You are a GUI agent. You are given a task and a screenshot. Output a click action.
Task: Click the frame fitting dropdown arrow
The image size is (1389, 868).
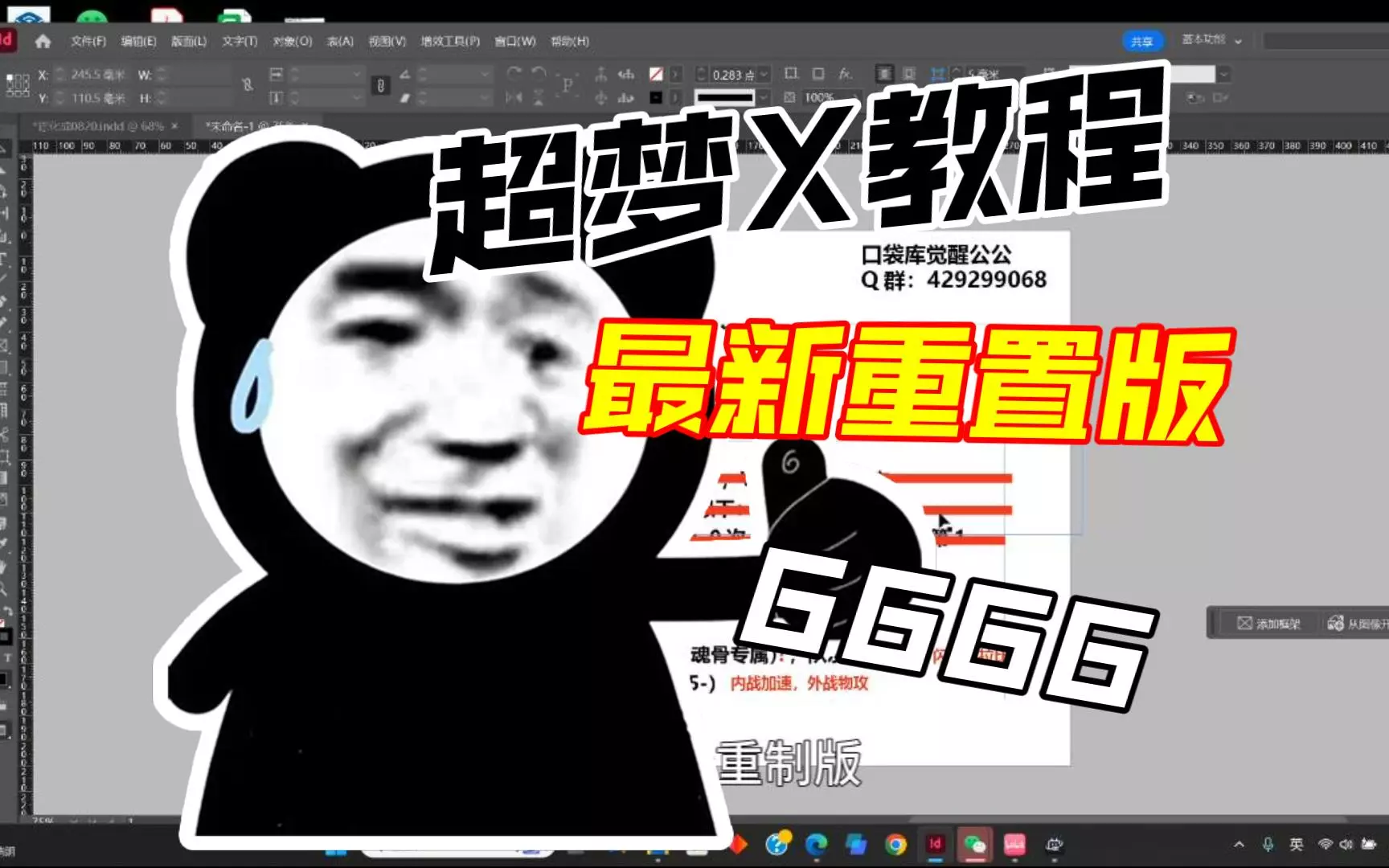1223,75
